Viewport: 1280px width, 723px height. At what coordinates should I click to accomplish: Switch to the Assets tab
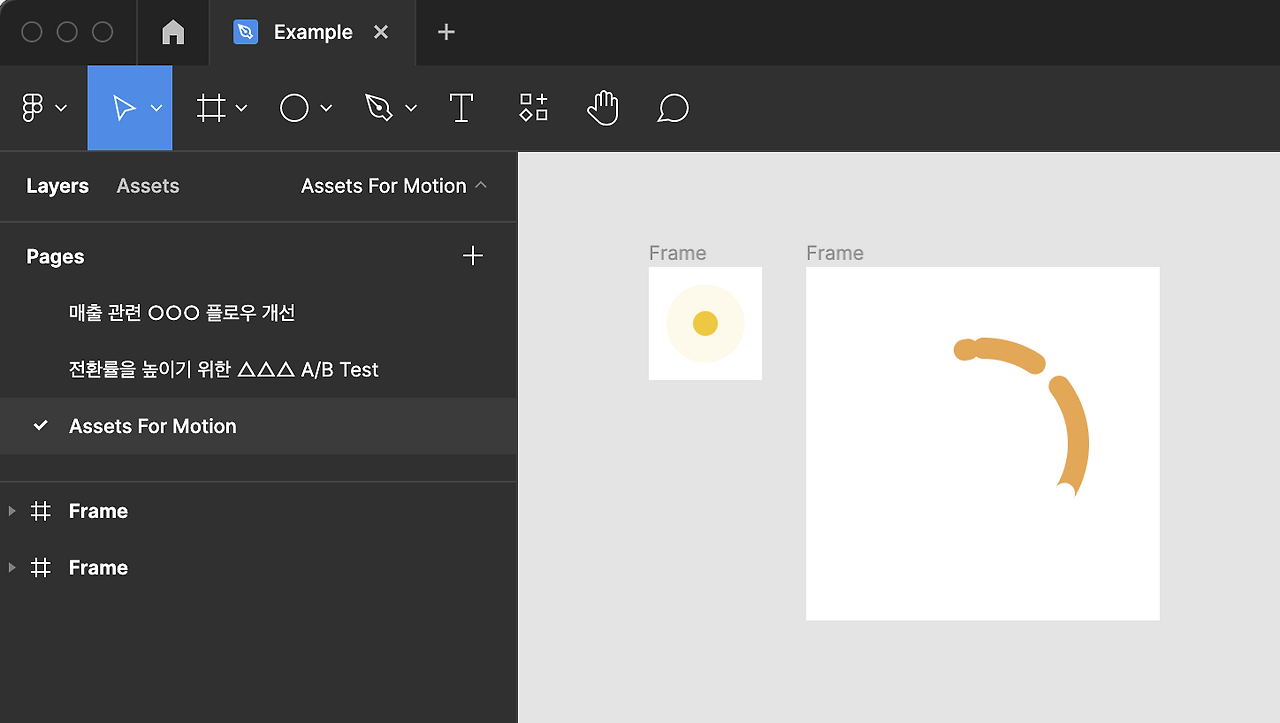pos(148,186)
